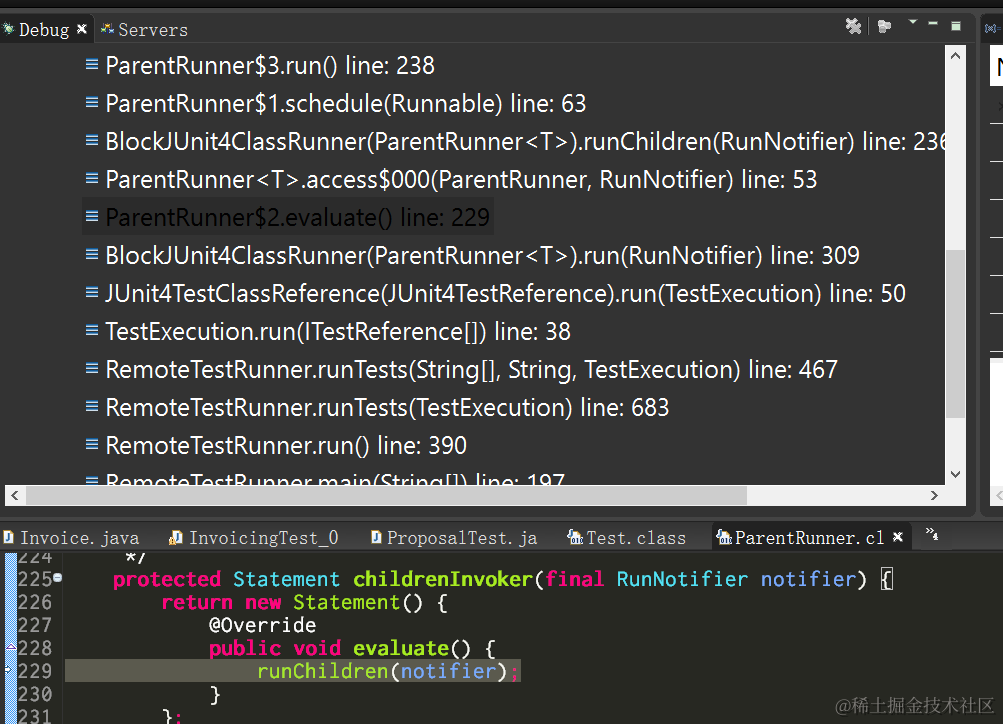Open the Invoice.java editor tab
The width and height of the screenshot is (1003, 724).
pyautogui.click(x=71, y=538)
